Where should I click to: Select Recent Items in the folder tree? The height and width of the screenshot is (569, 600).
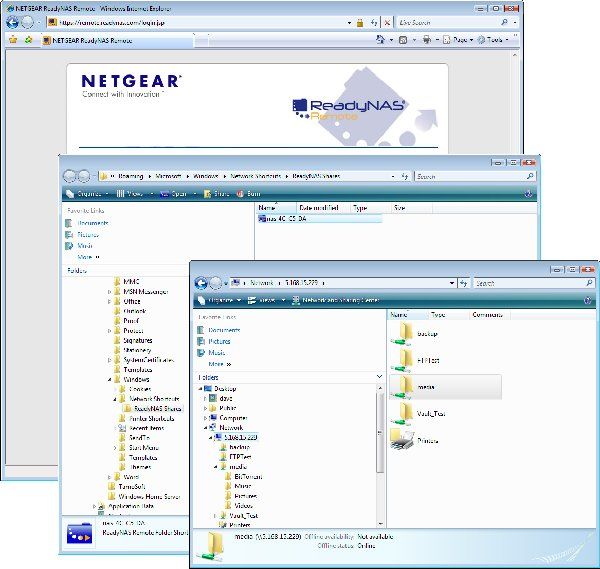point(147,428)
